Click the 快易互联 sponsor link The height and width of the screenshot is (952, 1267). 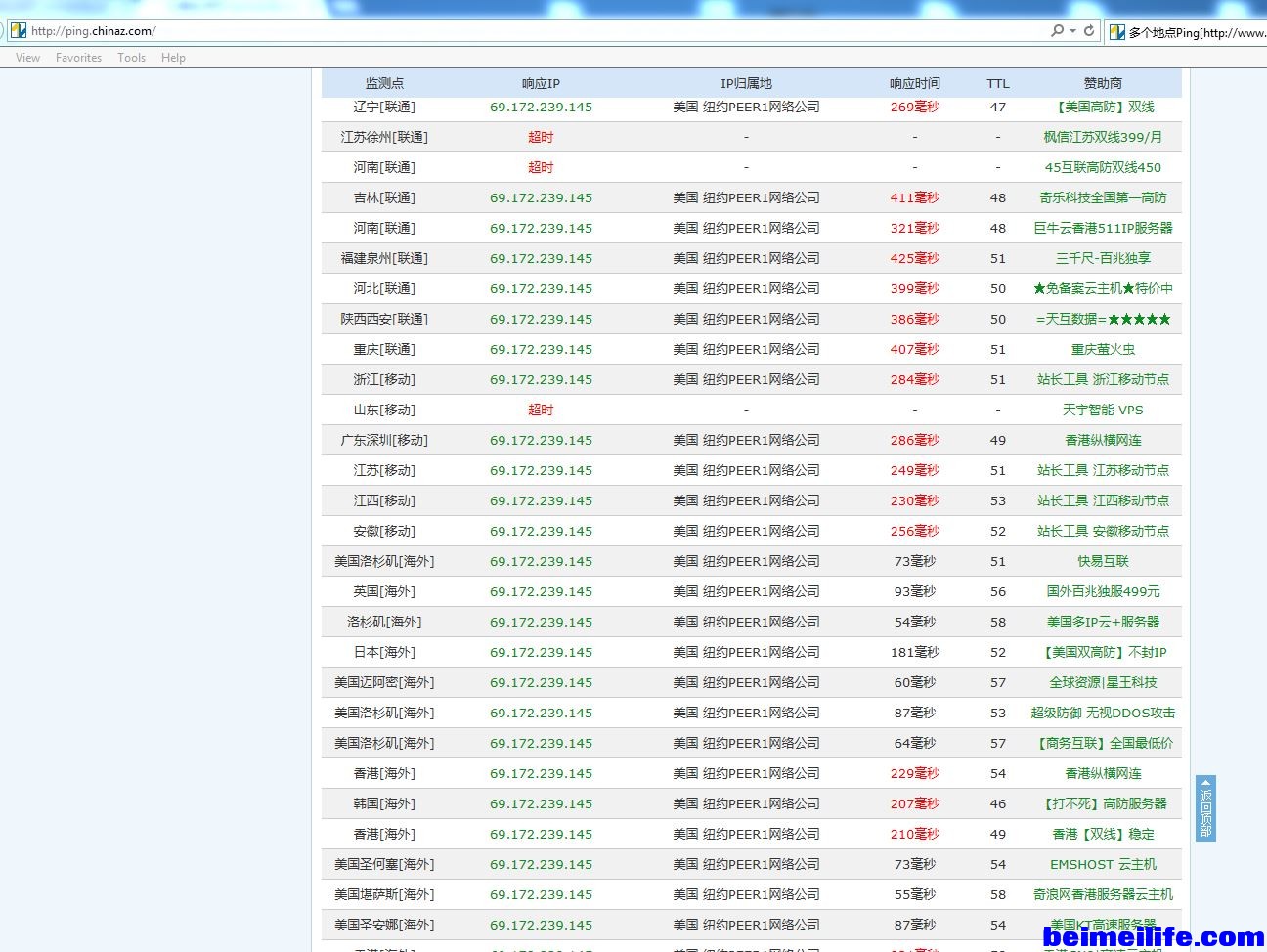coord(1102,562)
